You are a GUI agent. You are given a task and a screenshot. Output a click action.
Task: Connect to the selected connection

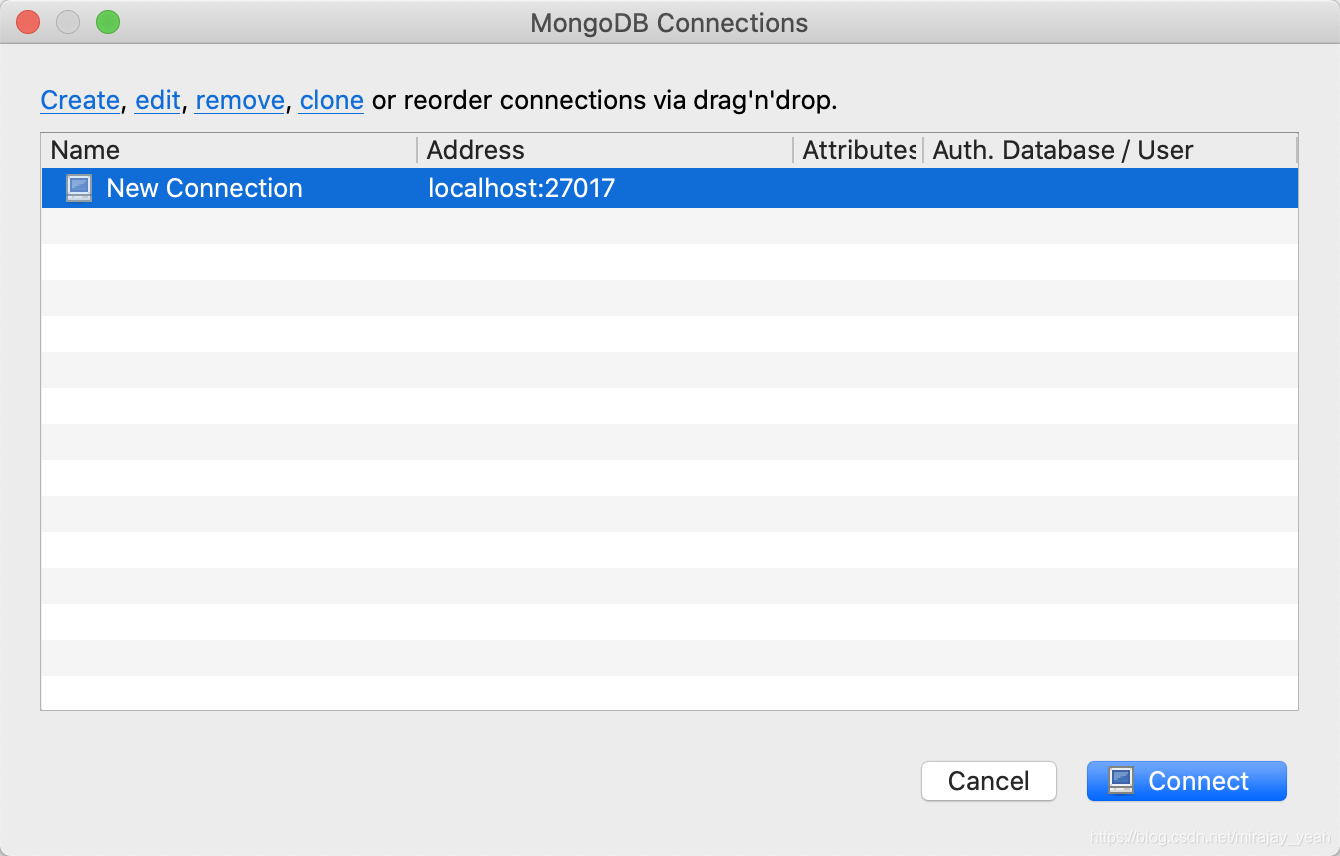(1186, 781)
